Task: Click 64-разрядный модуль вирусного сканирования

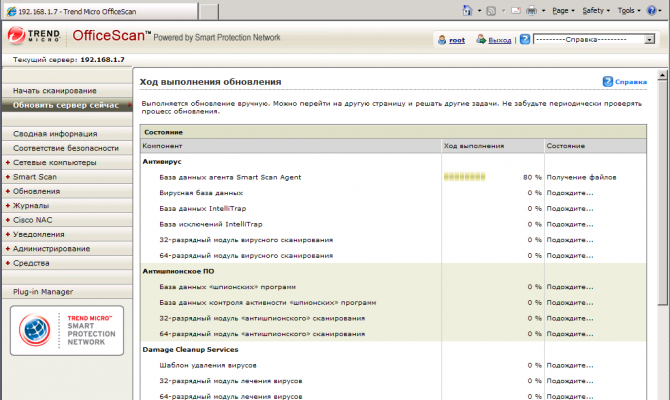Action: point(246,256)
